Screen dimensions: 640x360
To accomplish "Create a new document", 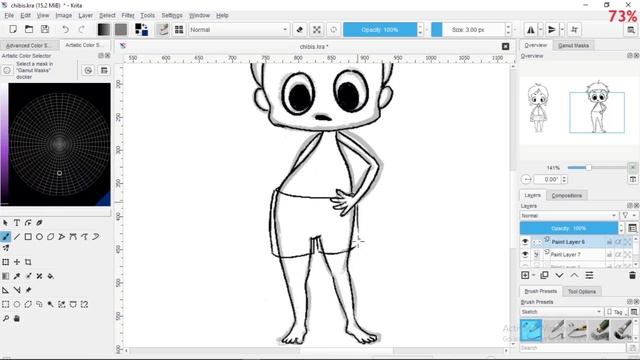I will pyautogui.click(x=13, y=29).
